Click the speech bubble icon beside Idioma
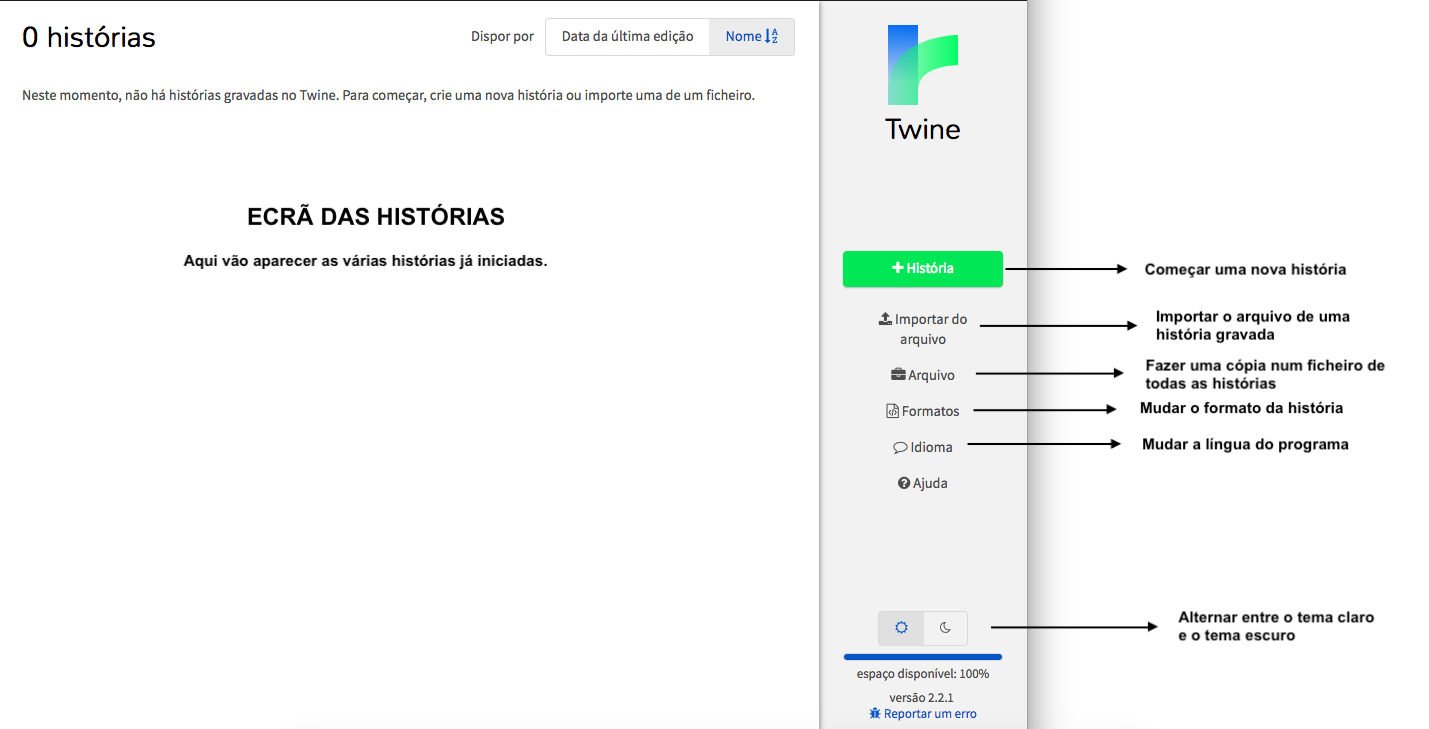This screenshot has height=729, width=1429. click(x=900, y=448)
